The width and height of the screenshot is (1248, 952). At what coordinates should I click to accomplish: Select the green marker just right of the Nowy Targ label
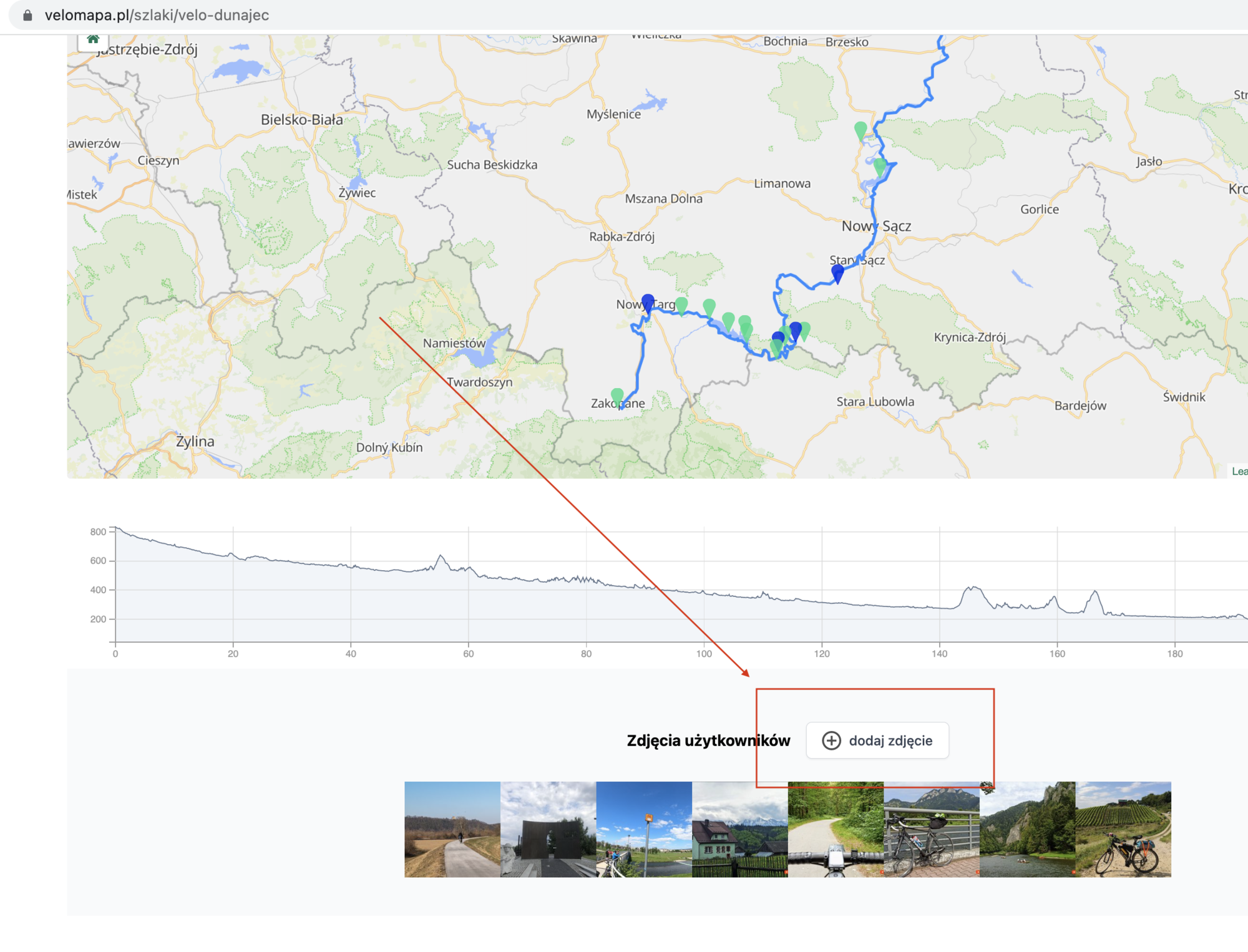click(681, 306)
